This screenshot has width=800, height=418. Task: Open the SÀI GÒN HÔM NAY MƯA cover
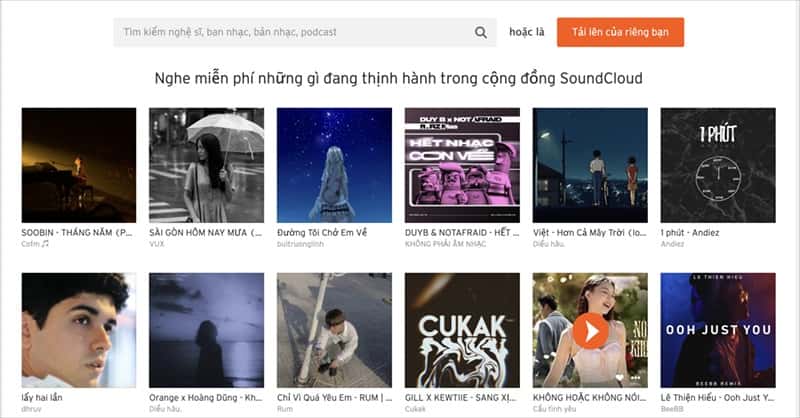pyautogui.click(x=206, y=165)
